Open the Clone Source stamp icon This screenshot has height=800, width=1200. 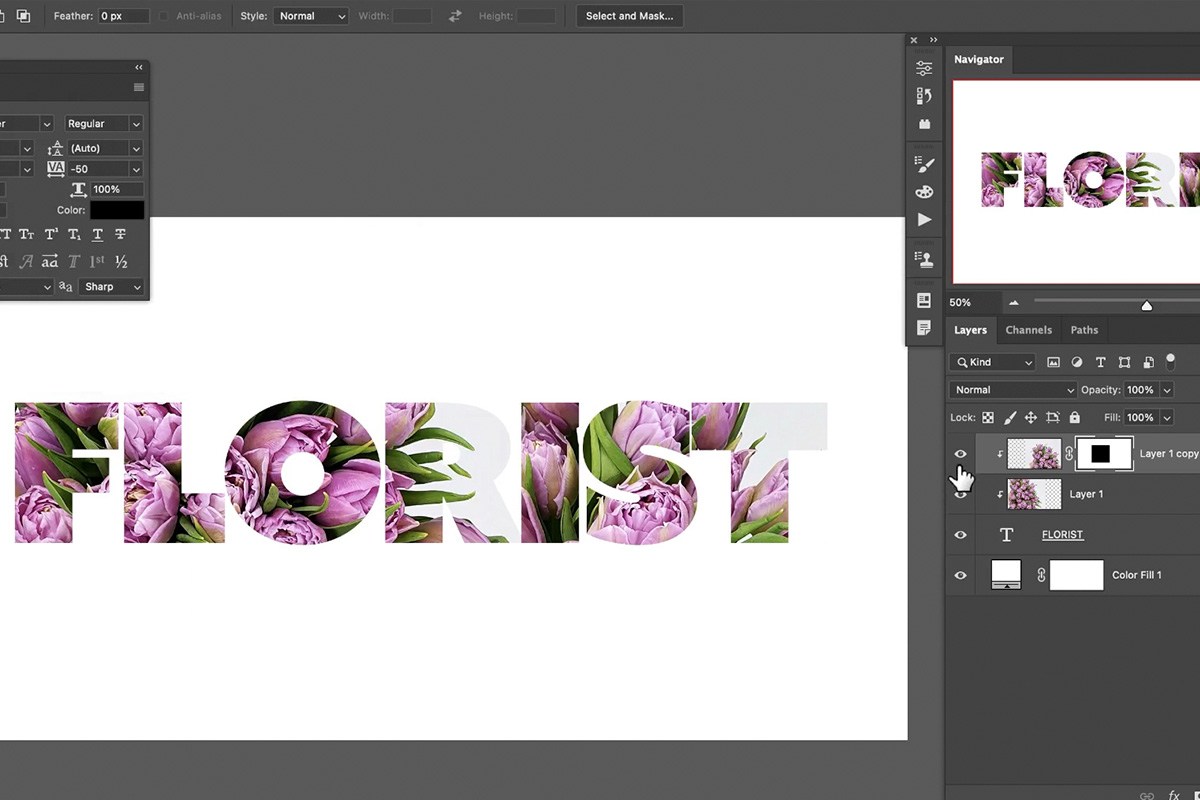coord(924,259)
